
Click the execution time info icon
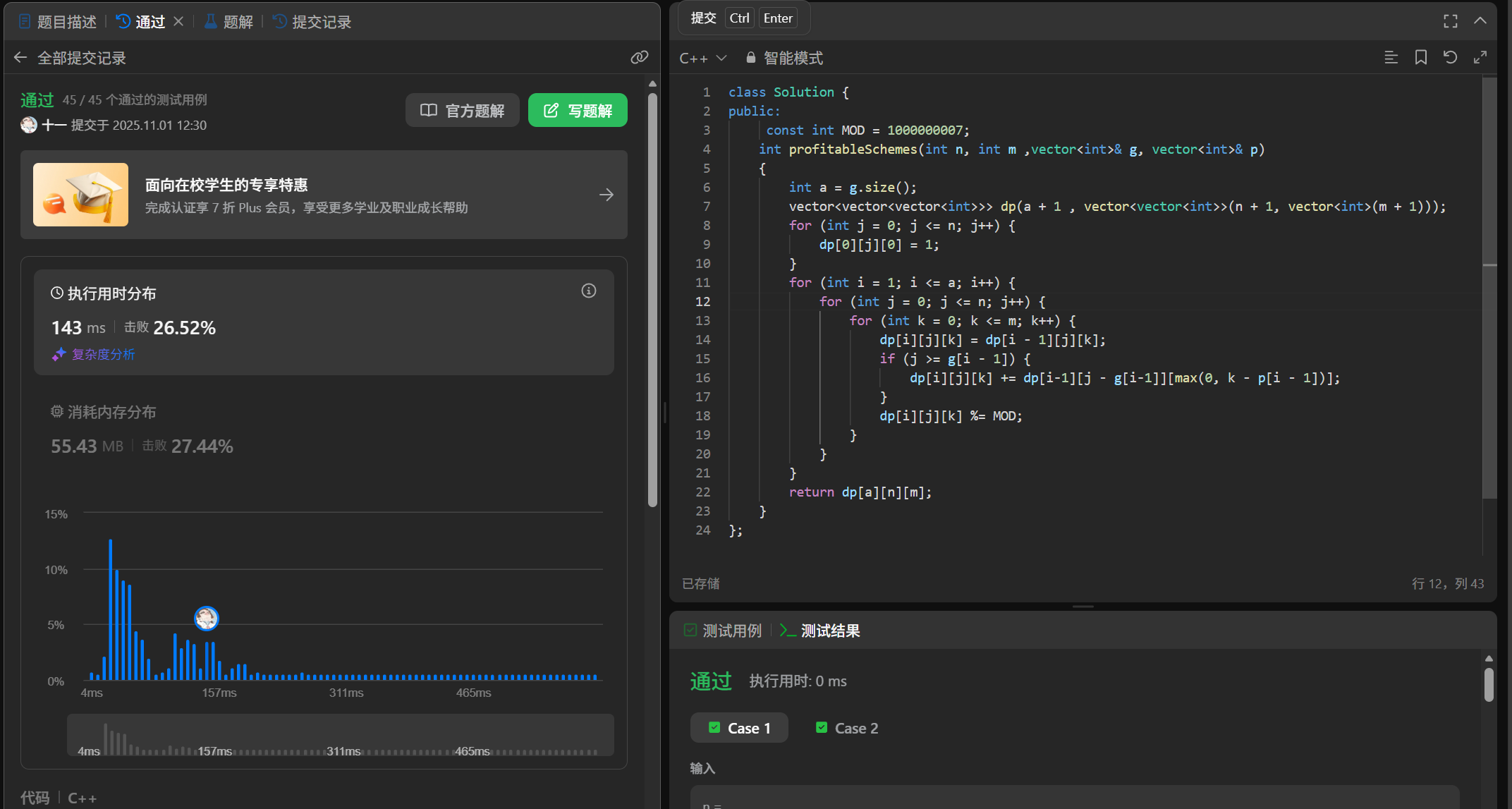tap(588, 291)
